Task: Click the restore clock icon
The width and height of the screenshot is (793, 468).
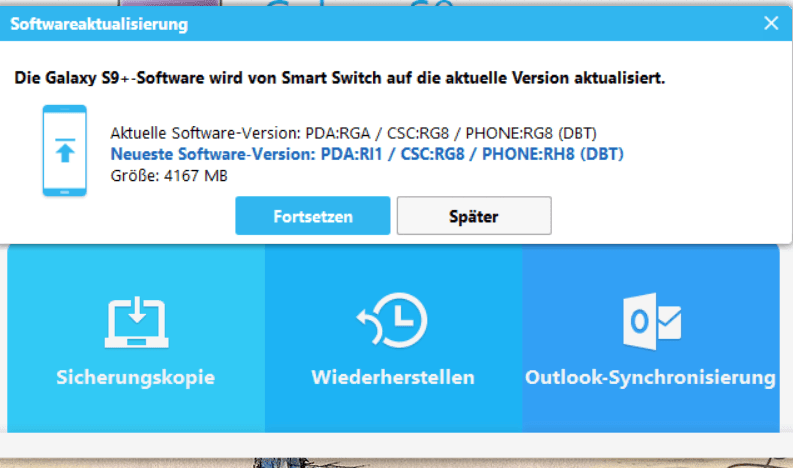Action: [x=392, y=320]
